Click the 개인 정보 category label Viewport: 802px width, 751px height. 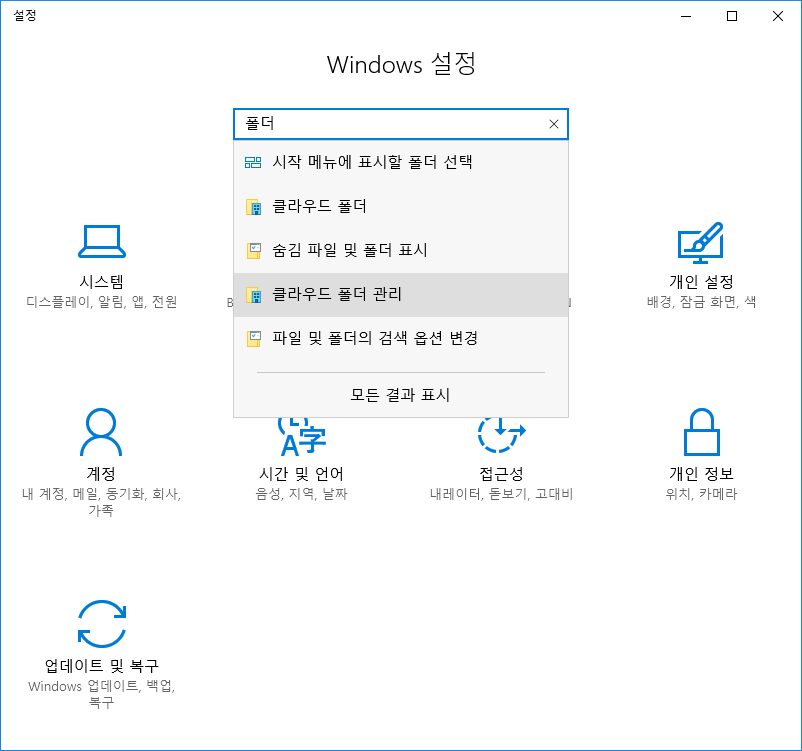point(701,474)
